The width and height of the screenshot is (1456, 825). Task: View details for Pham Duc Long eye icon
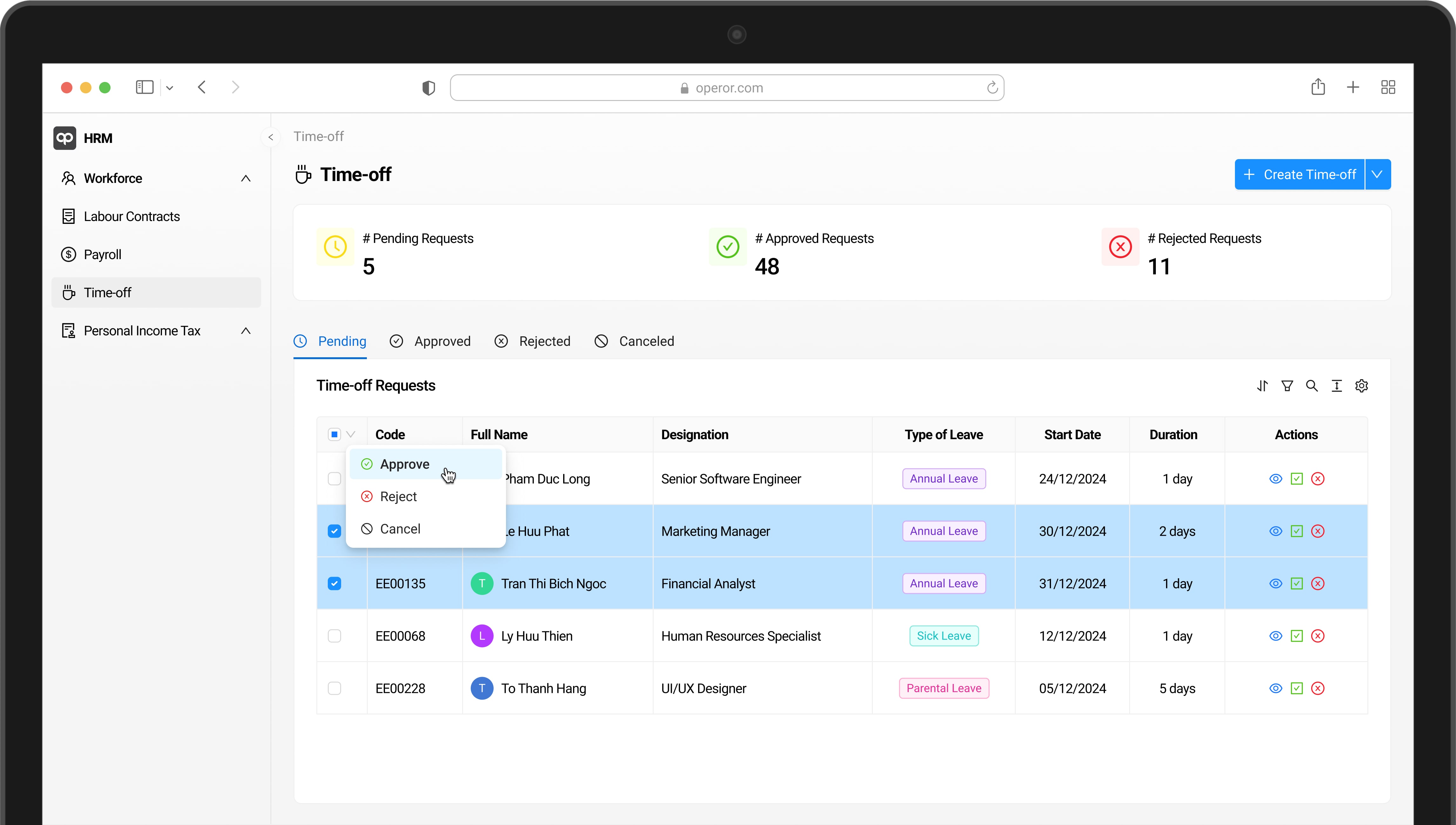(1275, 479)
